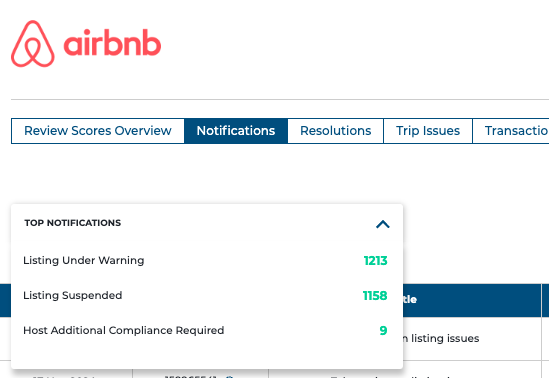This screenshot has height=378, width=549.
Task: Select the Notifications tab
Action: point(236,131)
